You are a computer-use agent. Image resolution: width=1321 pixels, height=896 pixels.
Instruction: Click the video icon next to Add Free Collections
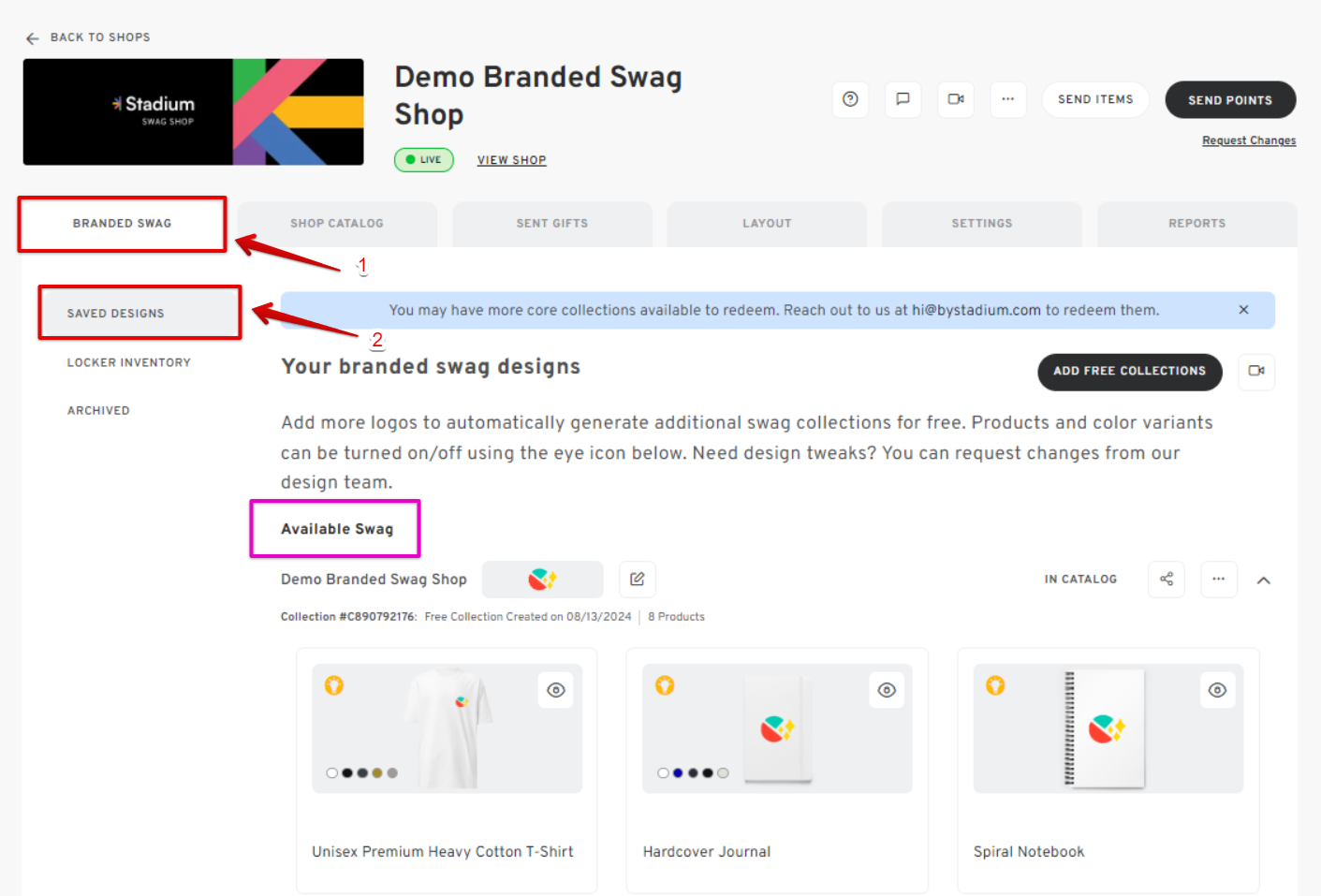coord(1256,371)
